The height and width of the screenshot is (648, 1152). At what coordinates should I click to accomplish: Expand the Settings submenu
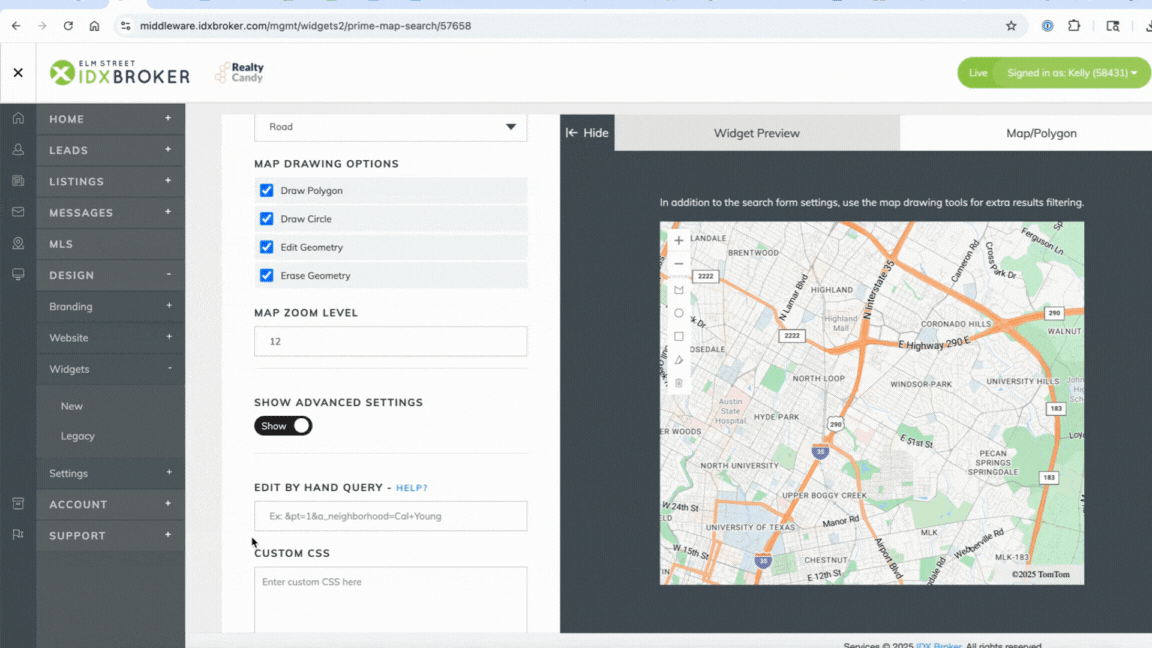point(168,472)
